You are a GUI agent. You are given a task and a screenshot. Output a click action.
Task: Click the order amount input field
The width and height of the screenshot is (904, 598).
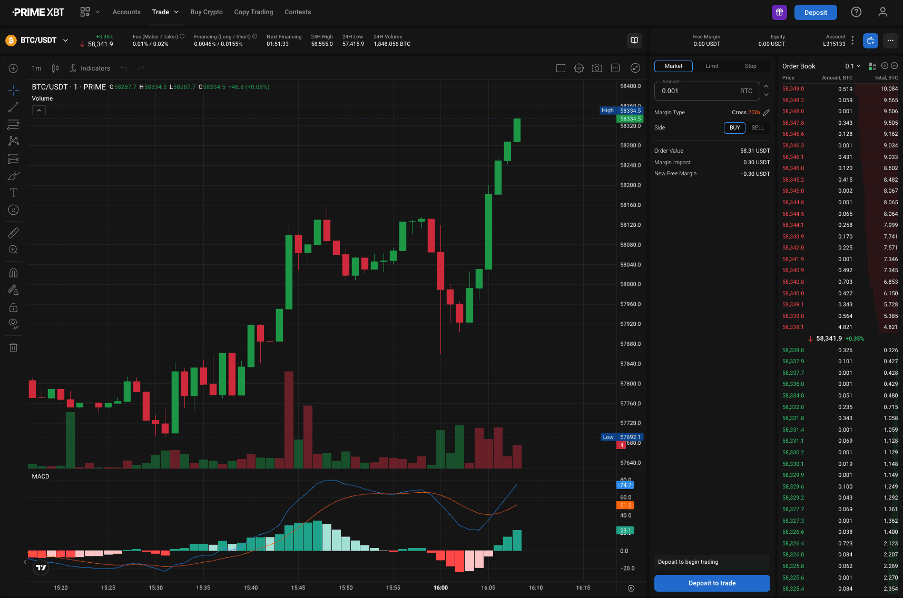[710, 90]
